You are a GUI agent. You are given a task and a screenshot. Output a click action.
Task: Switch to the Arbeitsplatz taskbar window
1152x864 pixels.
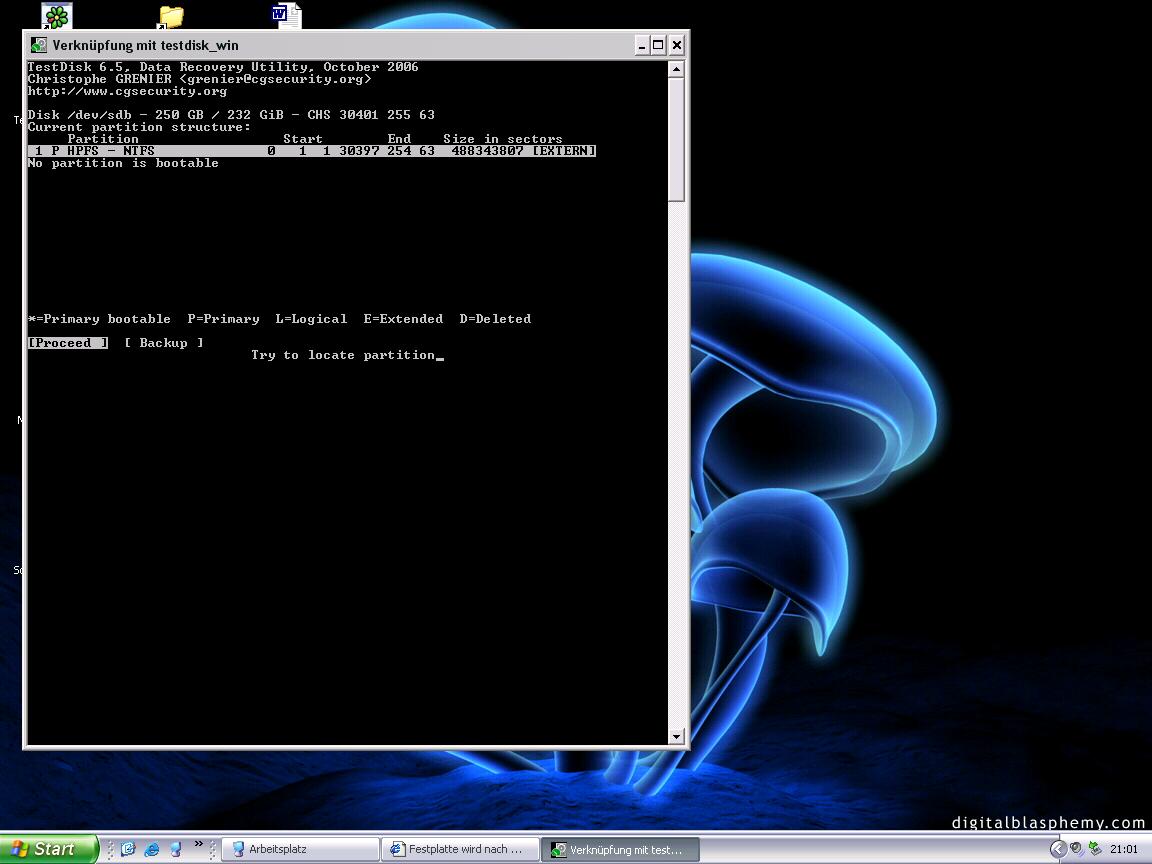[x=300, y=849]
